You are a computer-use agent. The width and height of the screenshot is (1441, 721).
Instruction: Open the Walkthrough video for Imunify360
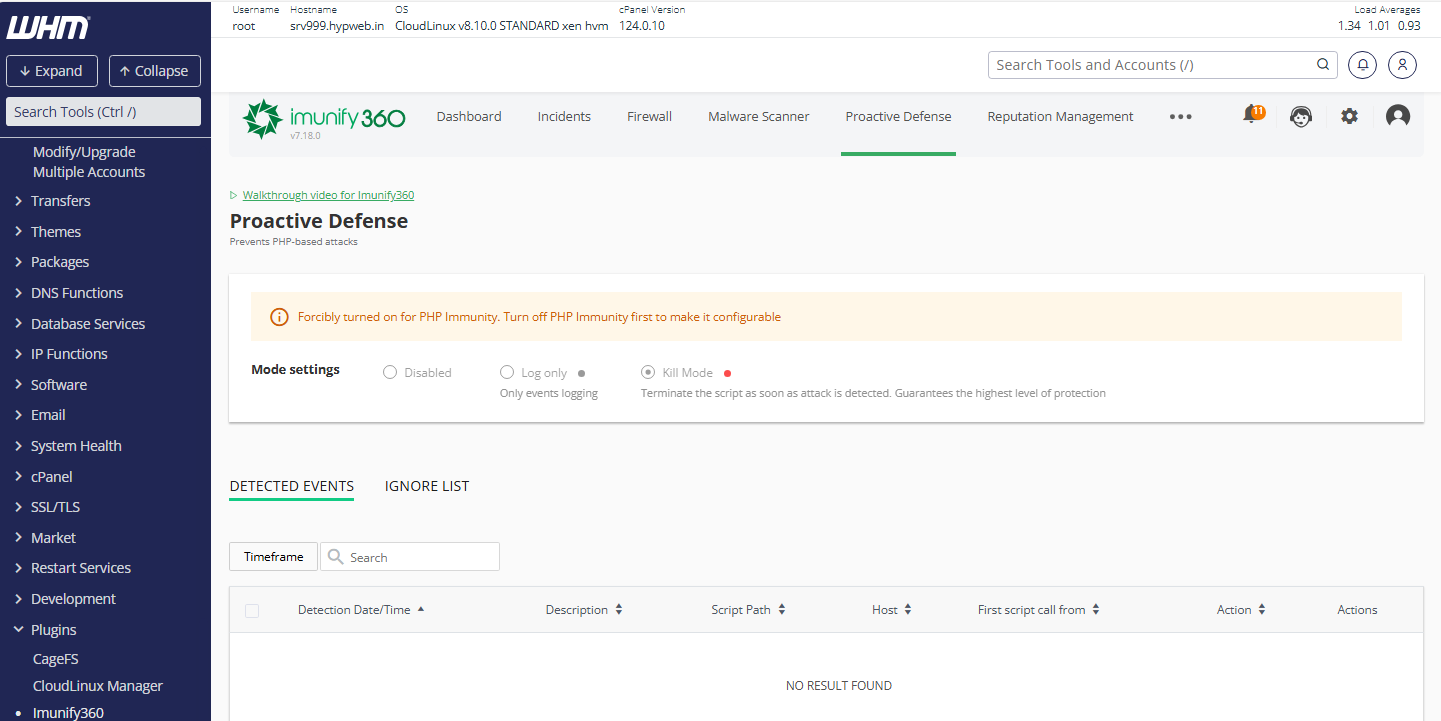point(328,194)
